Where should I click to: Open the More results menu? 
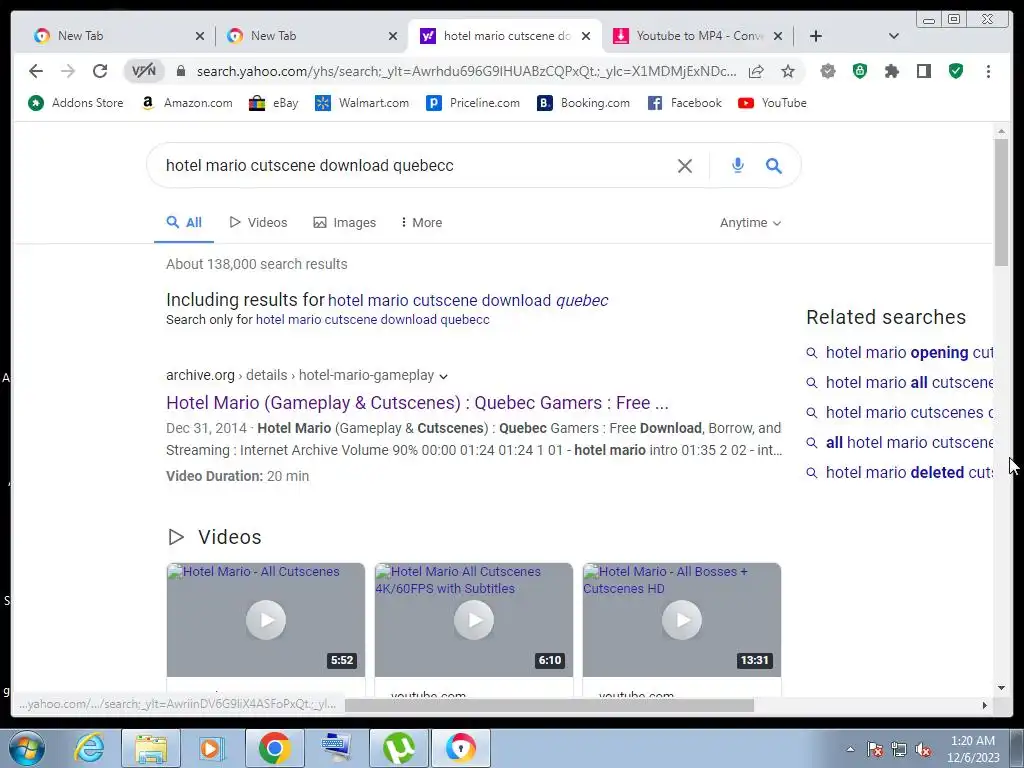(x=421, y=222)
